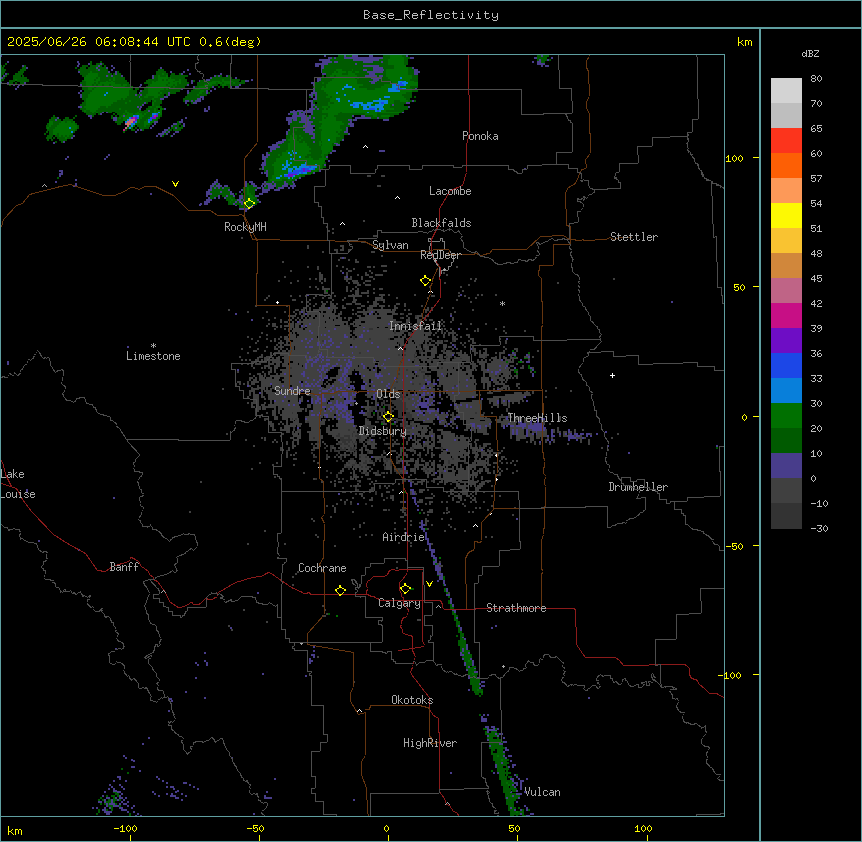Click the Stettler label

click(x=634, y=237)
